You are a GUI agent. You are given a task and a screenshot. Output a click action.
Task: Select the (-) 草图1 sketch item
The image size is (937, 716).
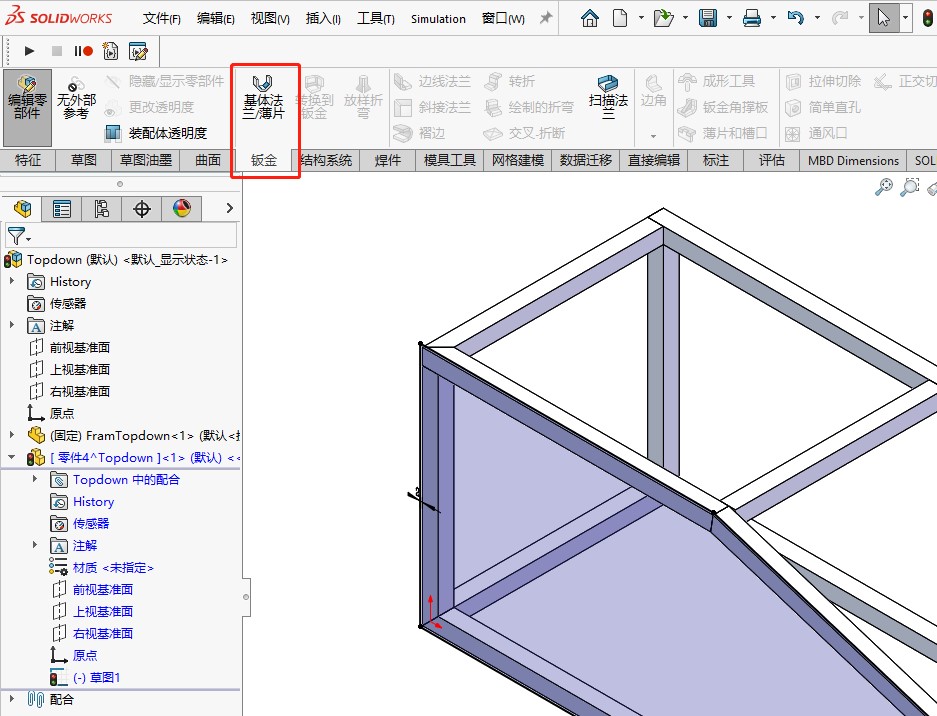pos(85,677)
